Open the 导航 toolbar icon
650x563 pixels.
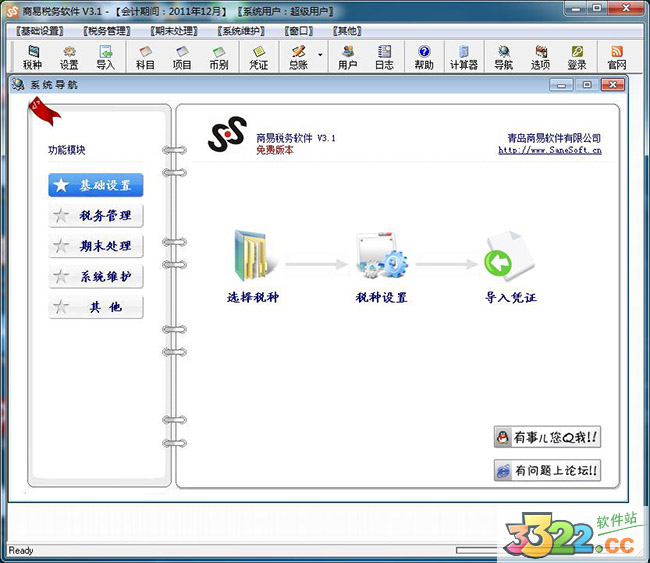click(504, 57)
